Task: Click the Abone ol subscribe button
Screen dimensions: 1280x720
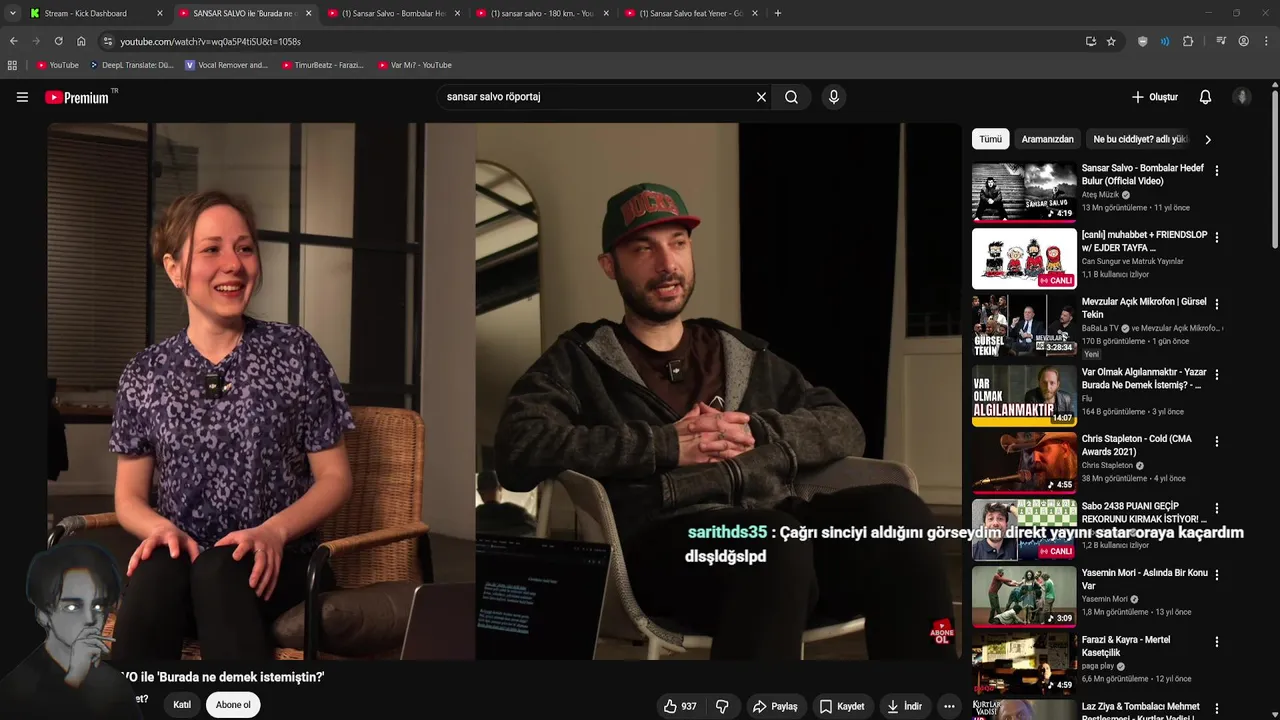Action: tap(233, 705)
